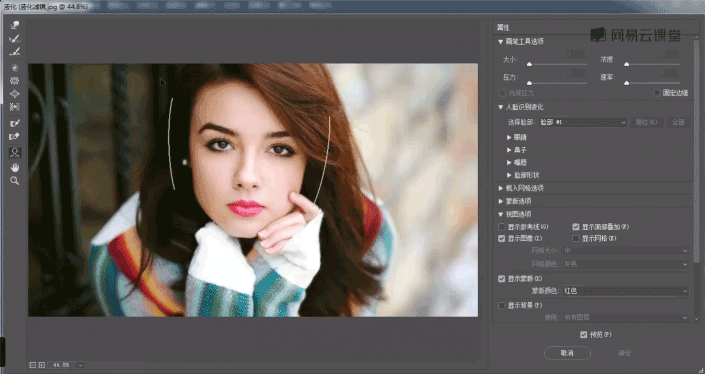Expand the 蒙版选项 section

(500, 201)
